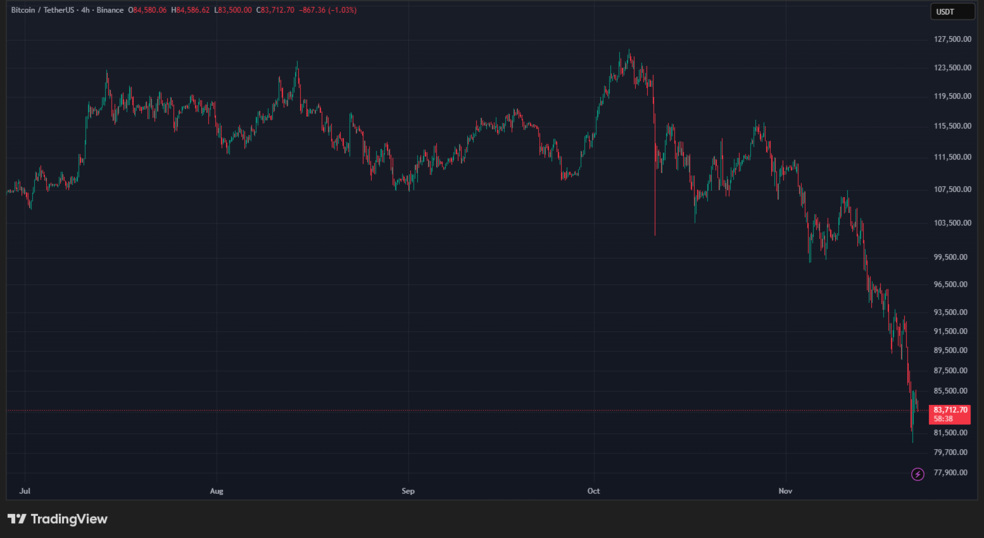The image size is (984, 538).
Task: Click the purple lightning bolt icon
Action: [x=917, y=474]
